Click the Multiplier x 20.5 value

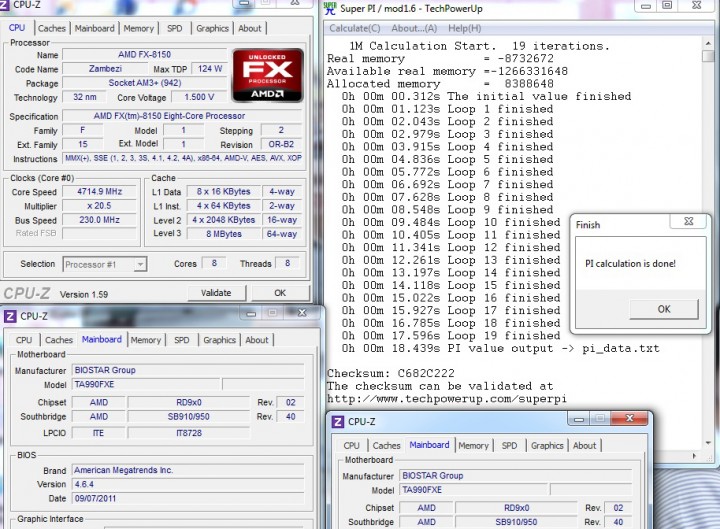[100, 206]
